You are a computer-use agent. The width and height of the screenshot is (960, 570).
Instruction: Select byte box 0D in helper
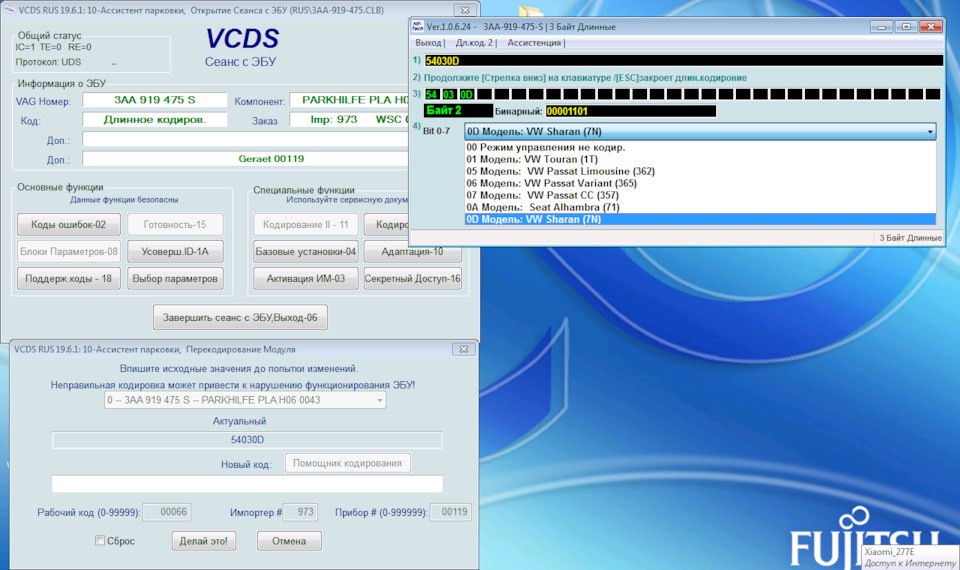pyautogui.click(x=467, y=94)
